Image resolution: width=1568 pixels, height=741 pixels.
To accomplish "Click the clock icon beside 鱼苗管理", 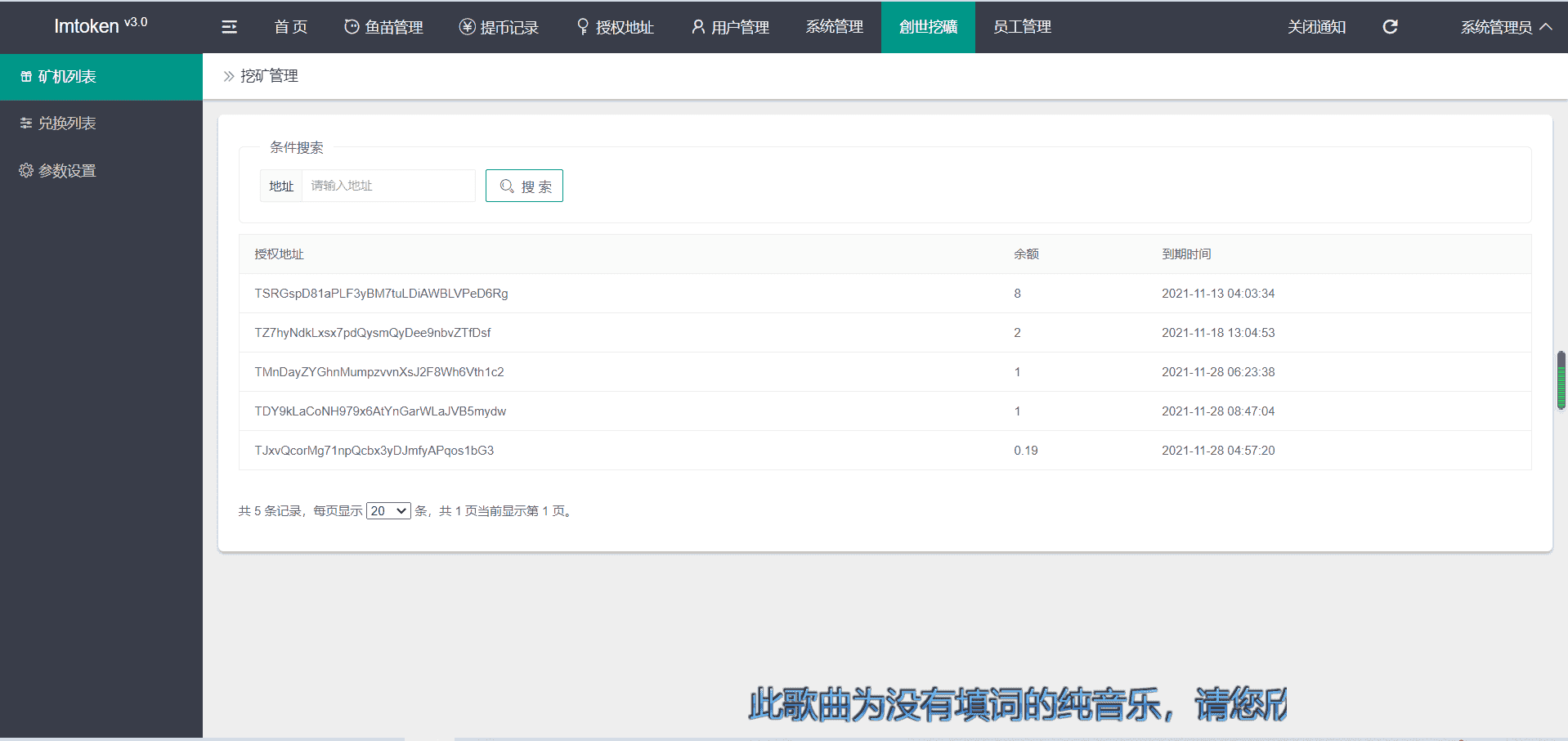I will [x=352, y=27].
